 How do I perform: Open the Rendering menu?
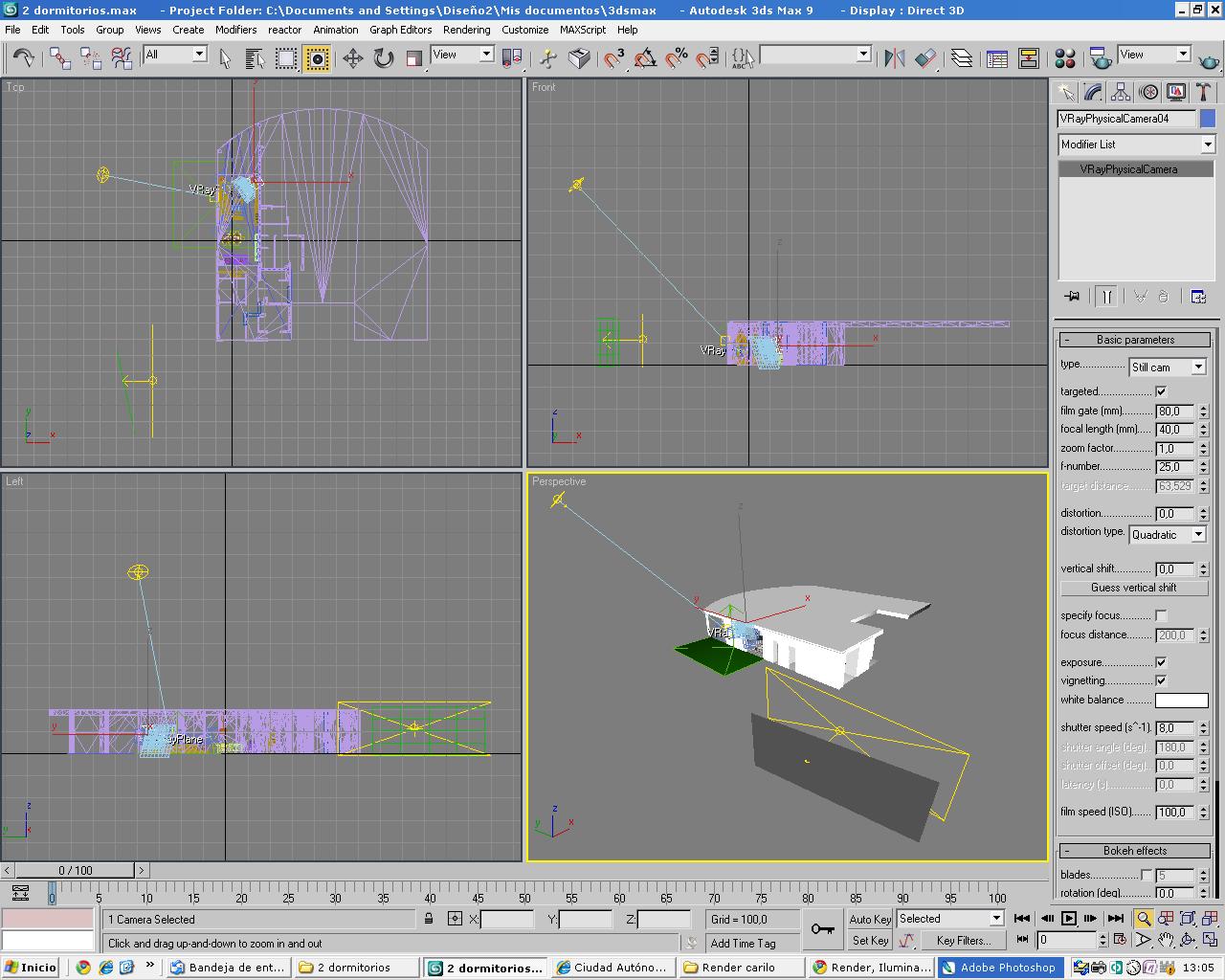(x=466, y=30)
